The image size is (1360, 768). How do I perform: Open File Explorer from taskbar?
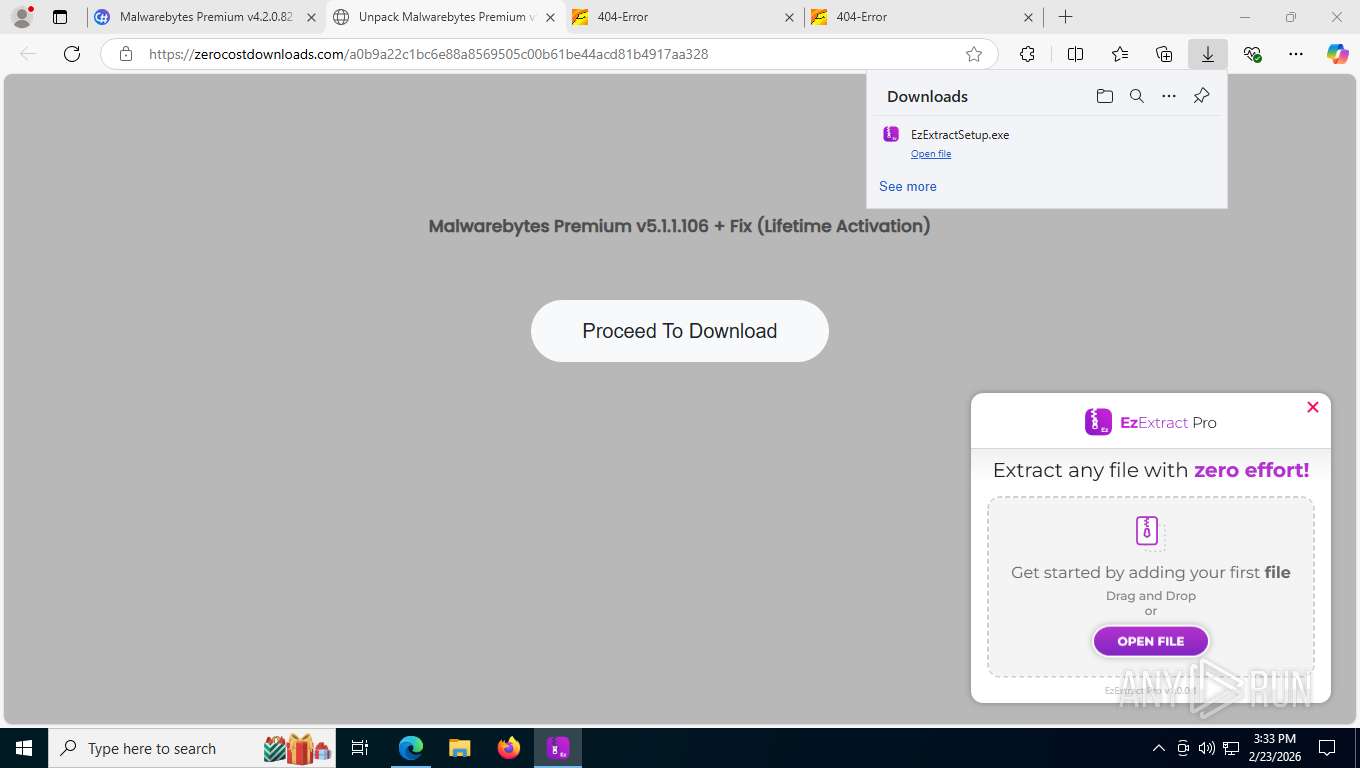459,748
